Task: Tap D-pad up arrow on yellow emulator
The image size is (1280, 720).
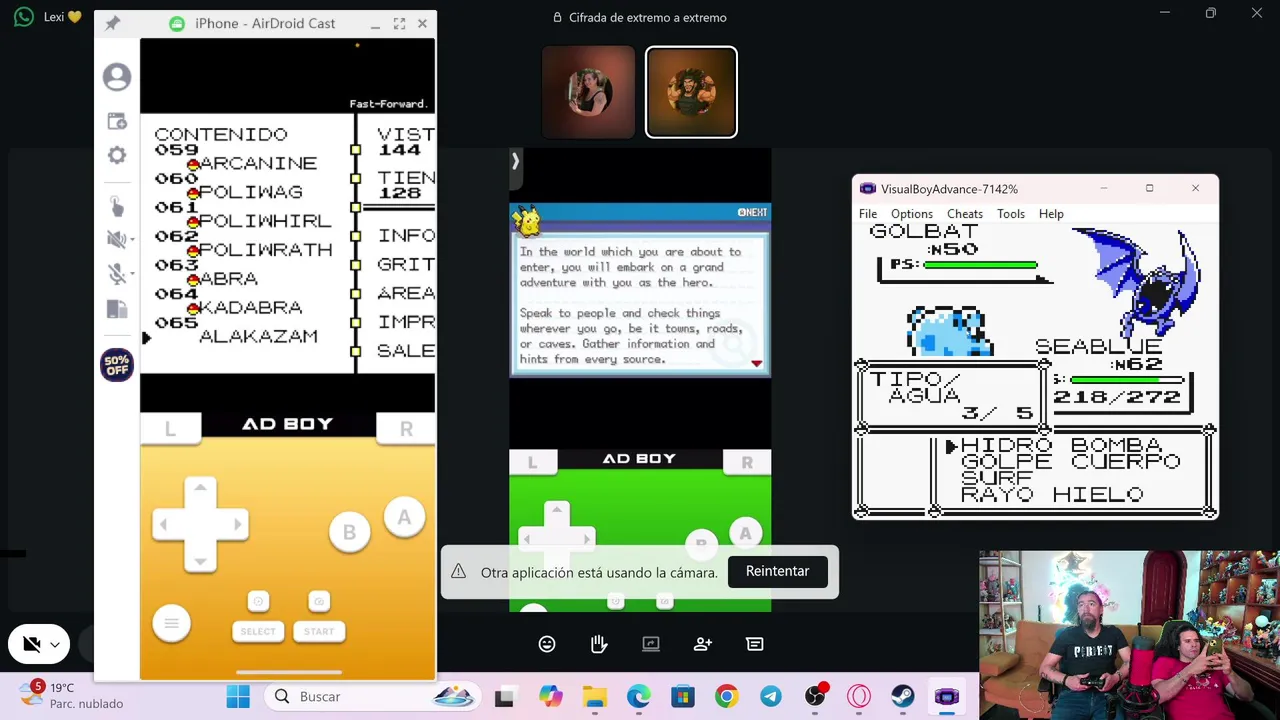Action: pos(200,489)
